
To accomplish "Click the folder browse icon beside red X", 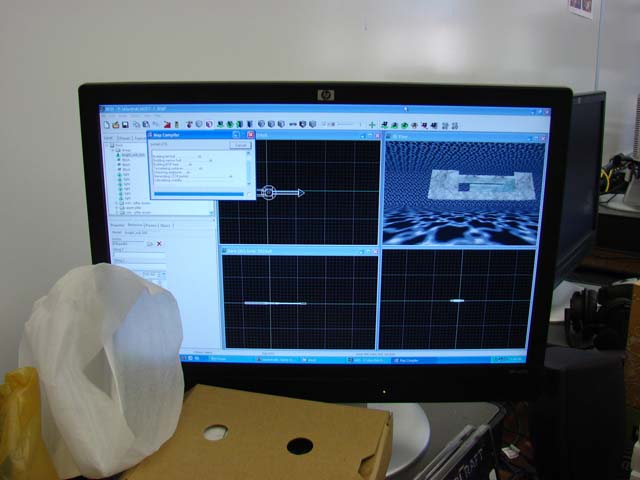I will pyautogui.click(x=149, y=244).
